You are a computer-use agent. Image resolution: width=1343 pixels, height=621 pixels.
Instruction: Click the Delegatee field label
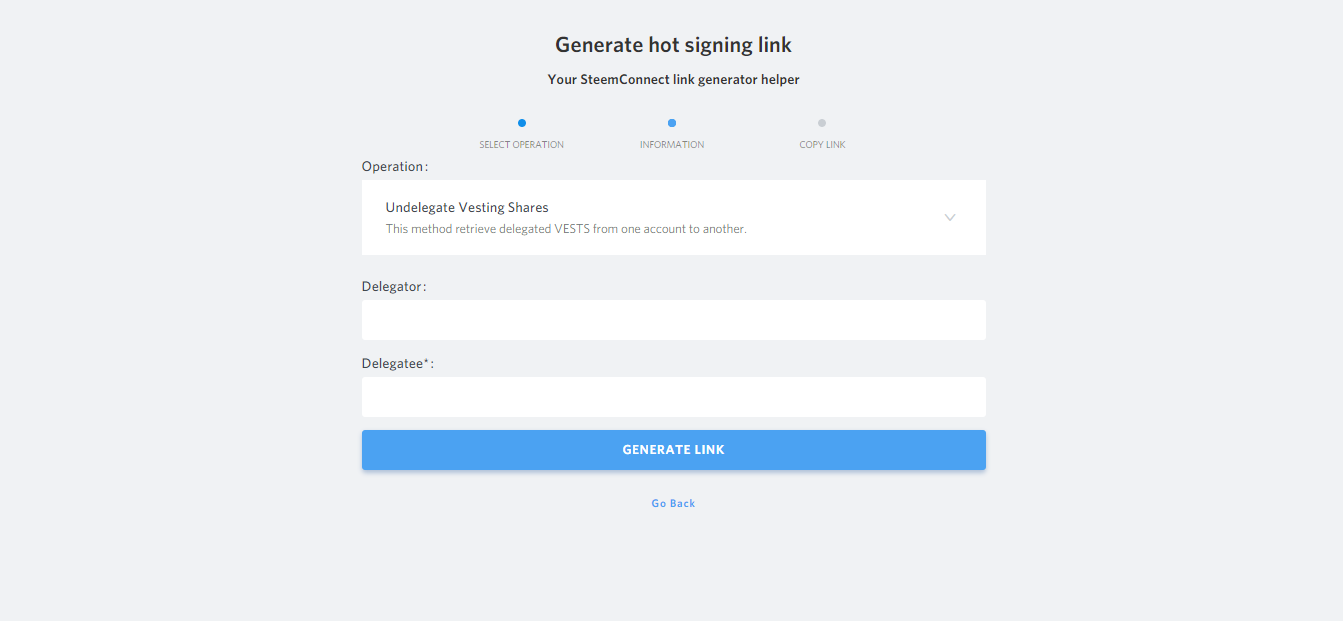coord(392,364)
